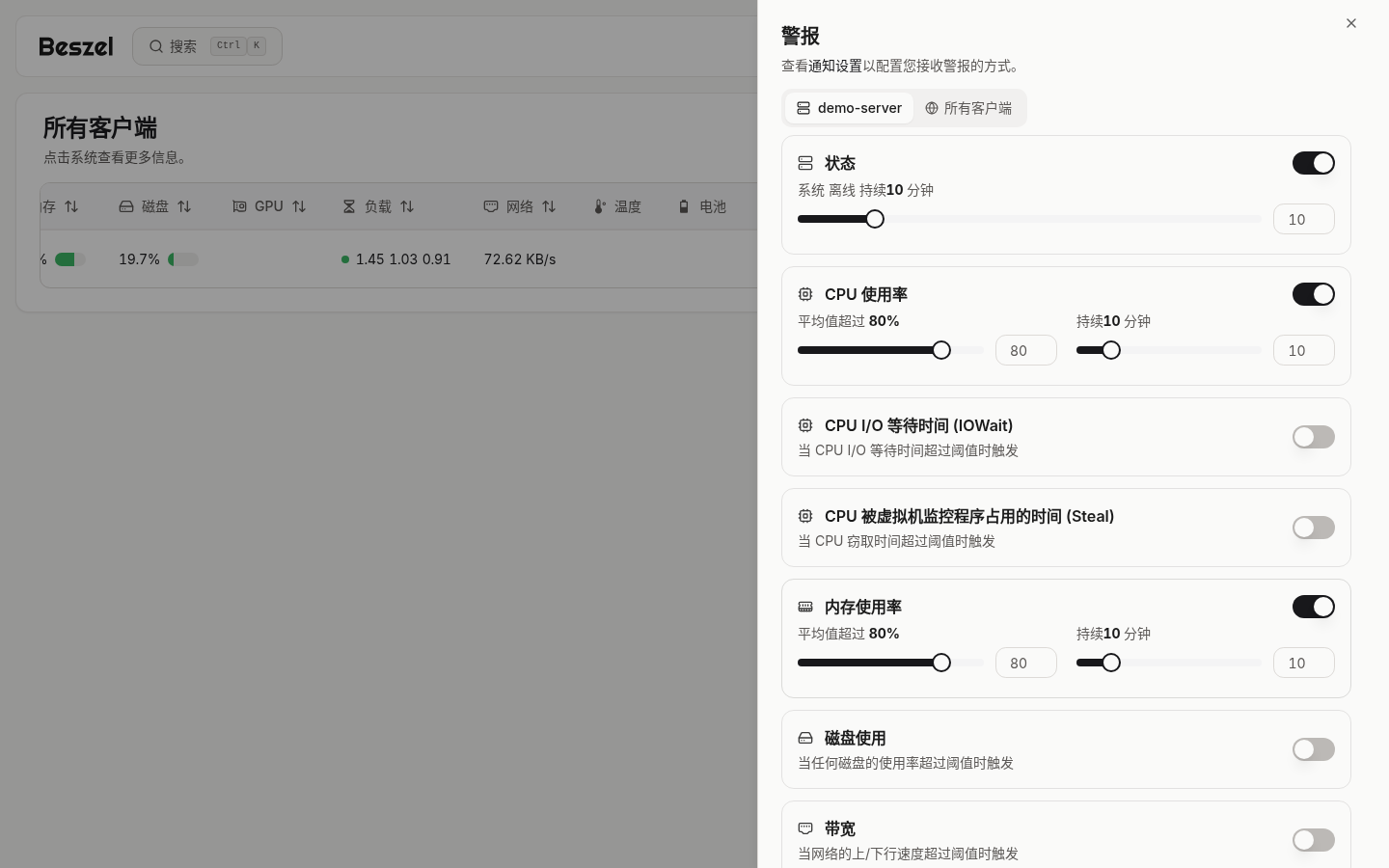Turn off the 内存使用率 alert switch
Screen dimensions: 1389x868
1314,607
